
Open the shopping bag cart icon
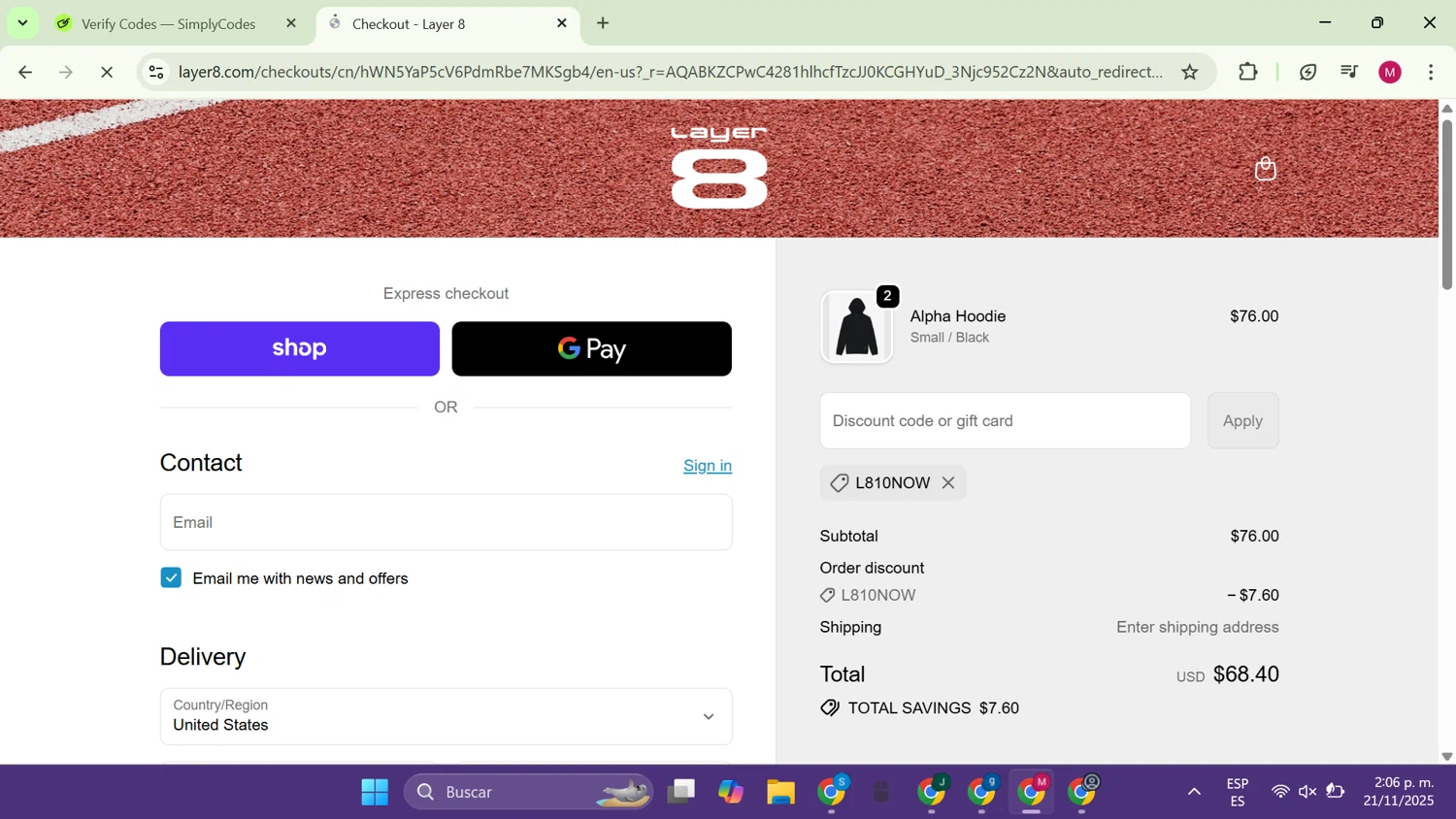[1265, 169]
